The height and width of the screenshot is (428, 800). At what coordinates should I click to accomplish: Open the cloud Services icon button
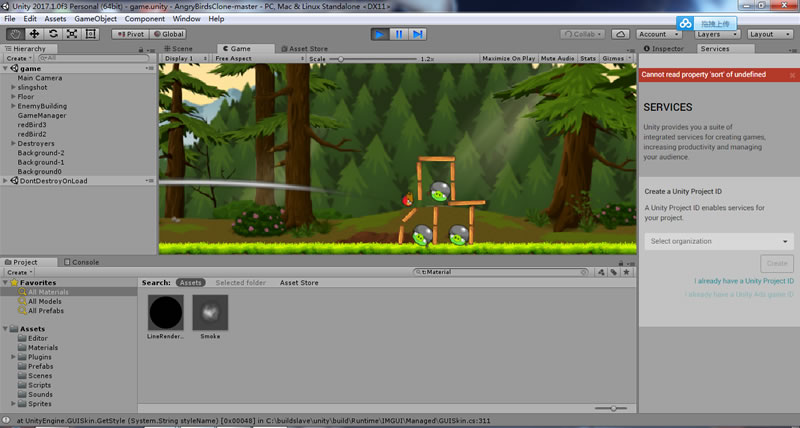(x=620, y=34)
